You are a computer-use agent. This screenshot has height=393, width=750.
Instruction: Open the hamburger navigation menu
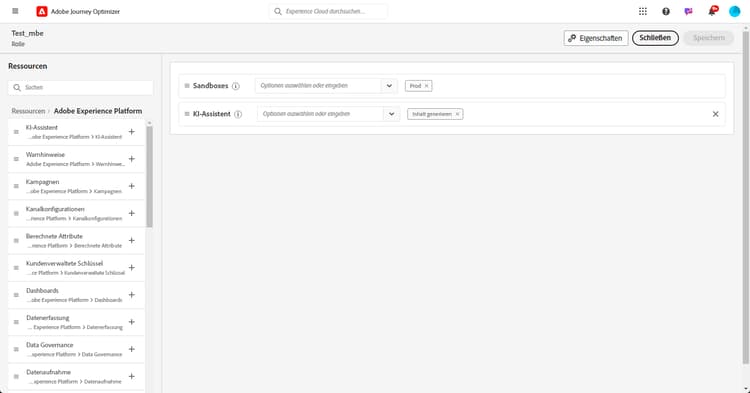[15, 11]
